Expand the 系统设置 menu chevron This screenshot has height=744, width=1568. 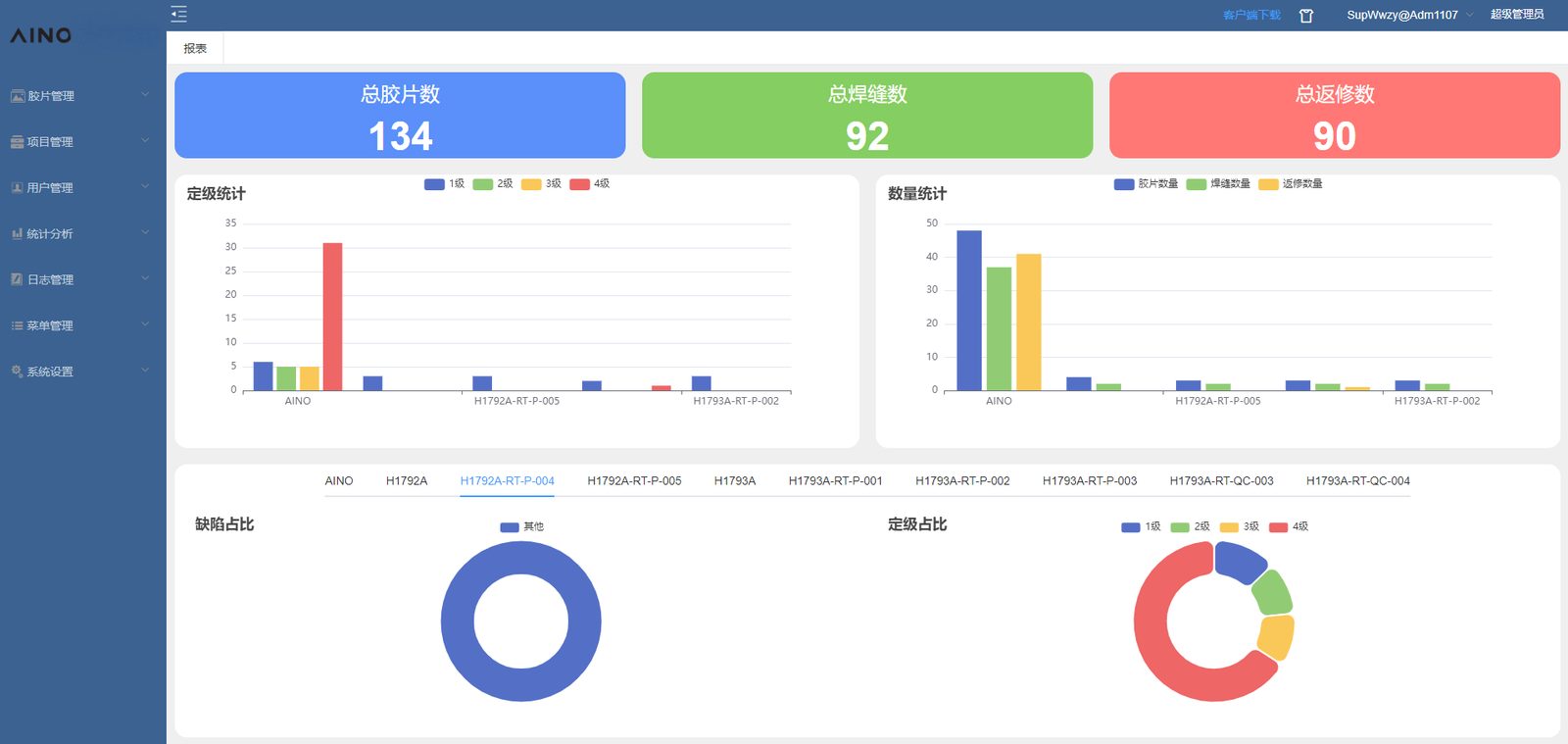145,371
